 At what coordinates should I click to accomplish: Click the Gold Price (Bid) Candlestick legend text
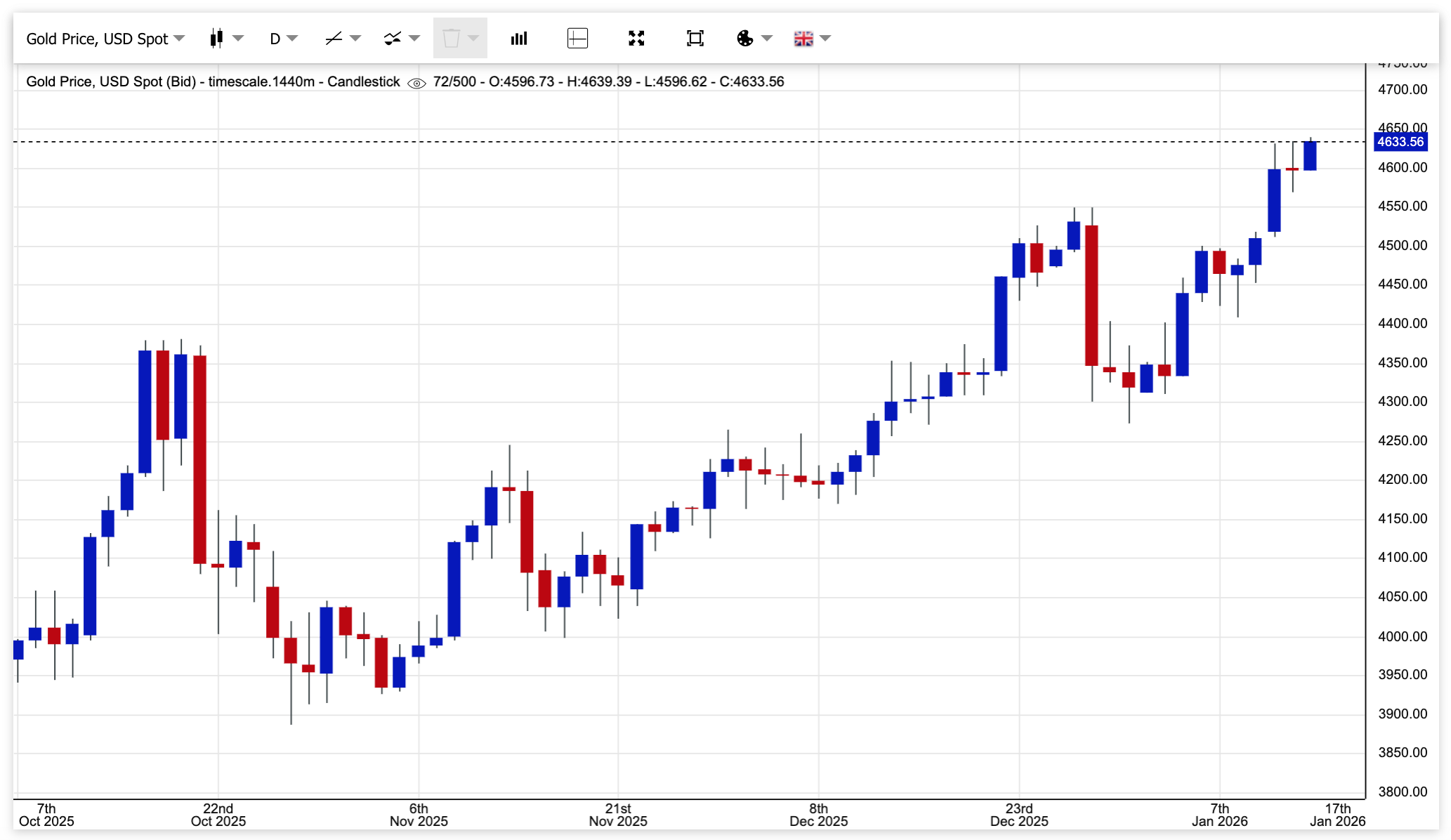213,81
